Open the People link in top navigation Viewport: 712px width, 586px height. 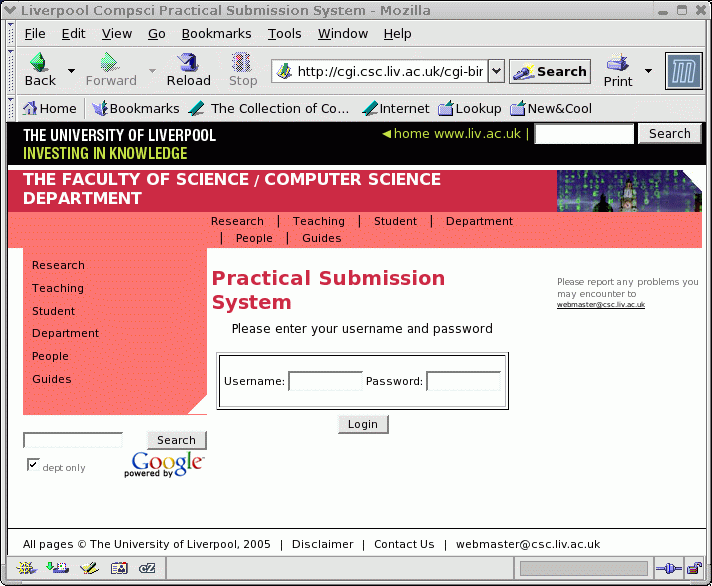254,238
